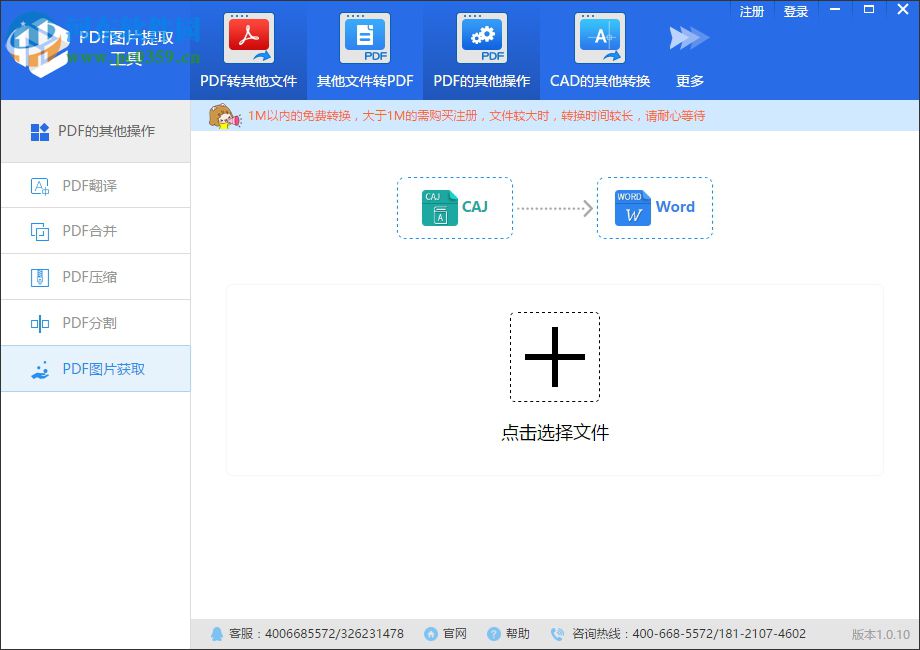Collapse the PDF的其他操作 sidebar header
The image size is (920, 650).
click(96, 130)
